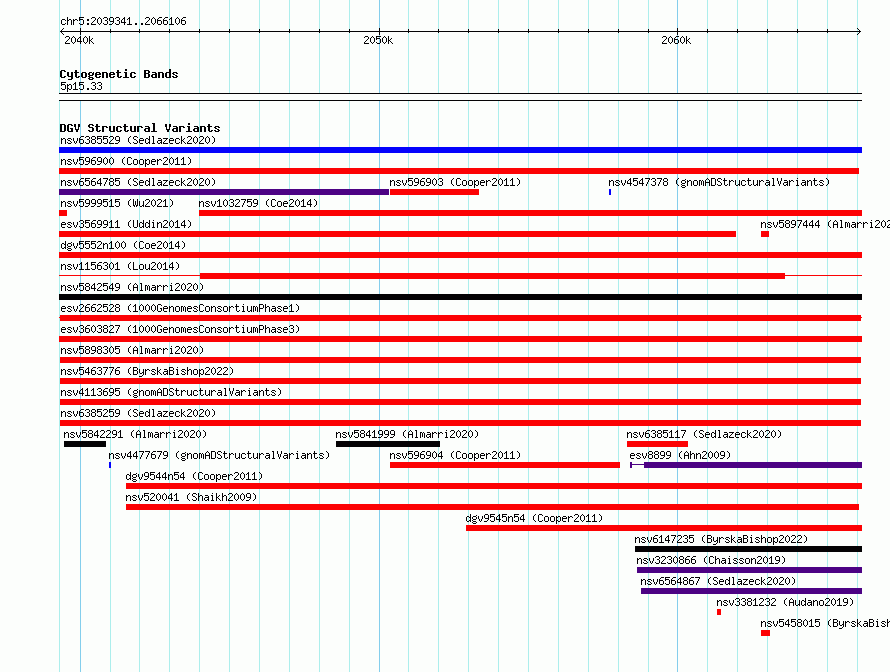Click black nsv5841999 variant bar
Viewport: 890px width, 672px height.
click(388, 444)
